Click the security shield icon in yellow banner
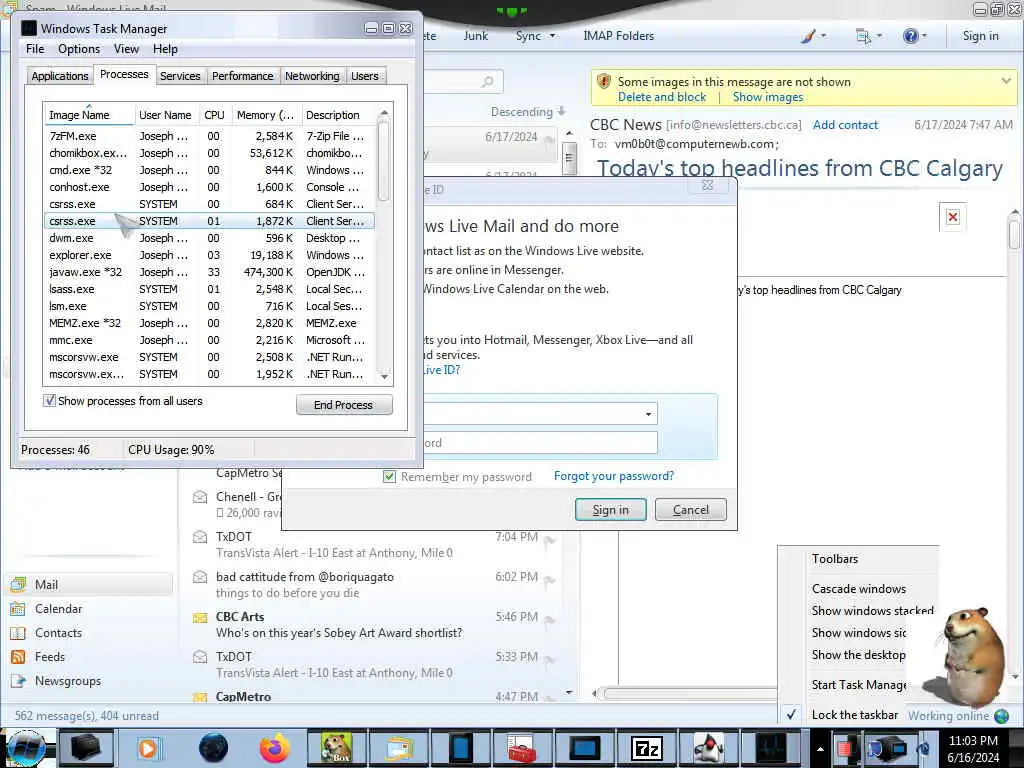Screen dimensions: 1024x768 pos(604,82)
